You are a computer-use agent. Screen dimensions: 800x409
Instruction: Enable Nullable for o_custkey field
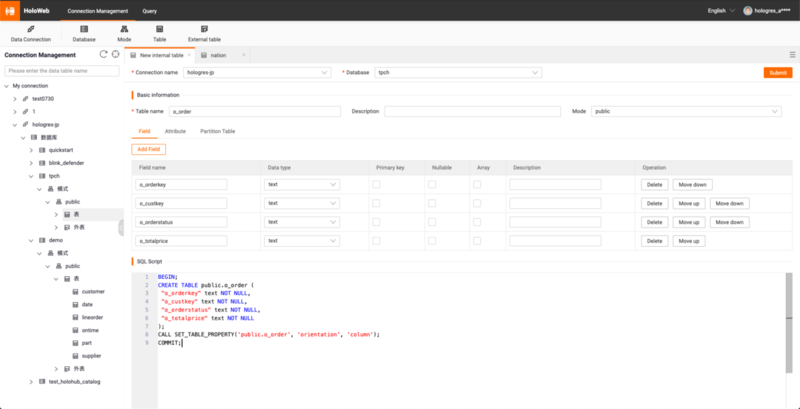click(433, 203)
